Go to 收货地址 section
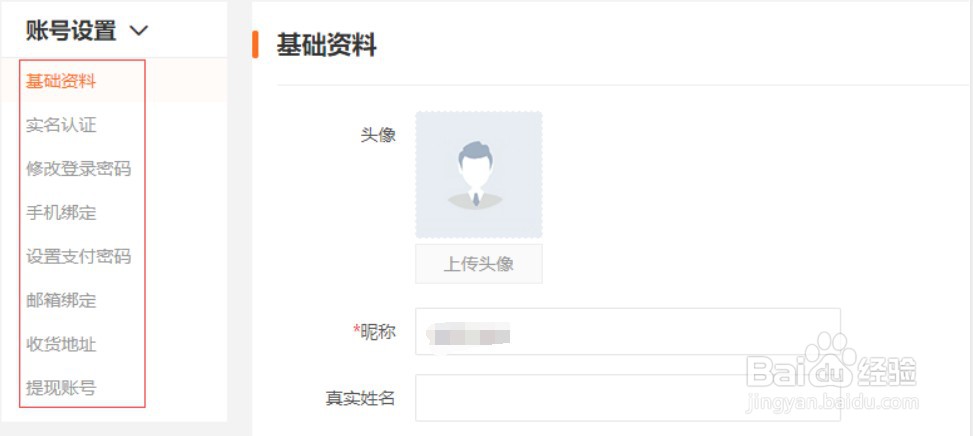Image resolution: width=973 pixels, height=436 pixels. [x=61, y=344]
